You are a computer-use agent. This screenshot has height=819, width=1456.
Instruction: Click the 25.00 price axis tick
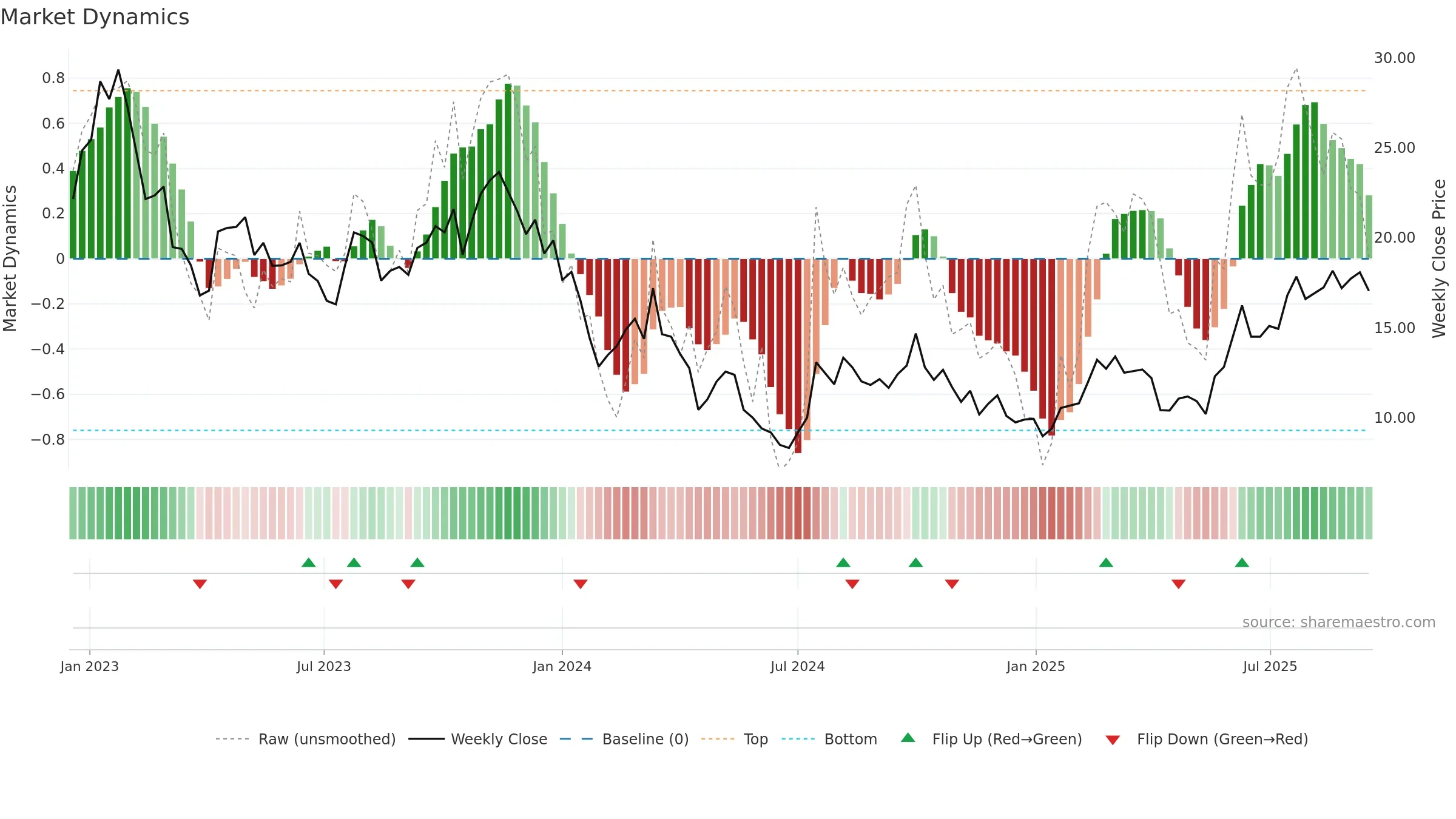[x=1395, y=147]
